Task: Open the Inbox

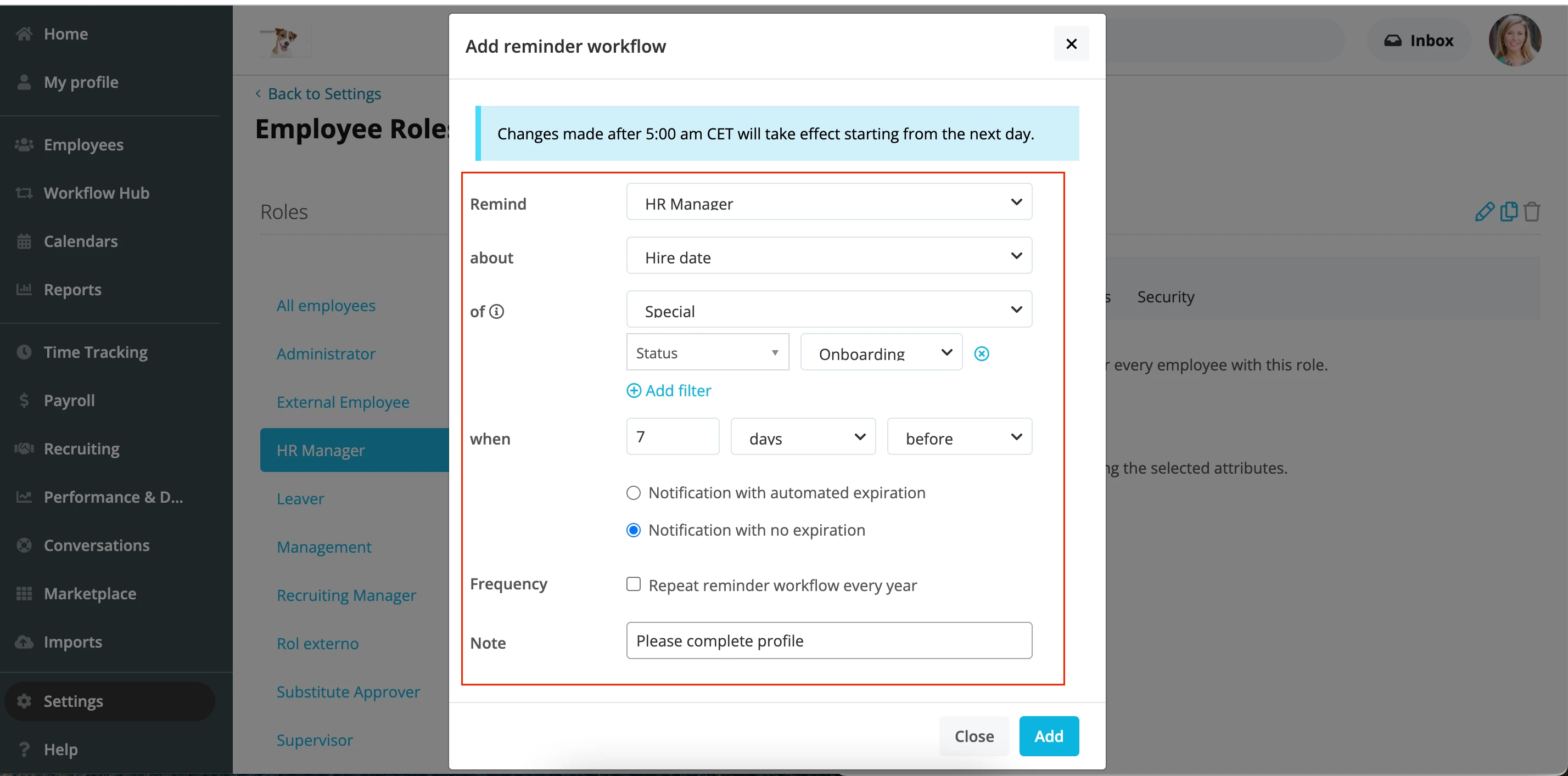Action: (x=1419, y=40)
